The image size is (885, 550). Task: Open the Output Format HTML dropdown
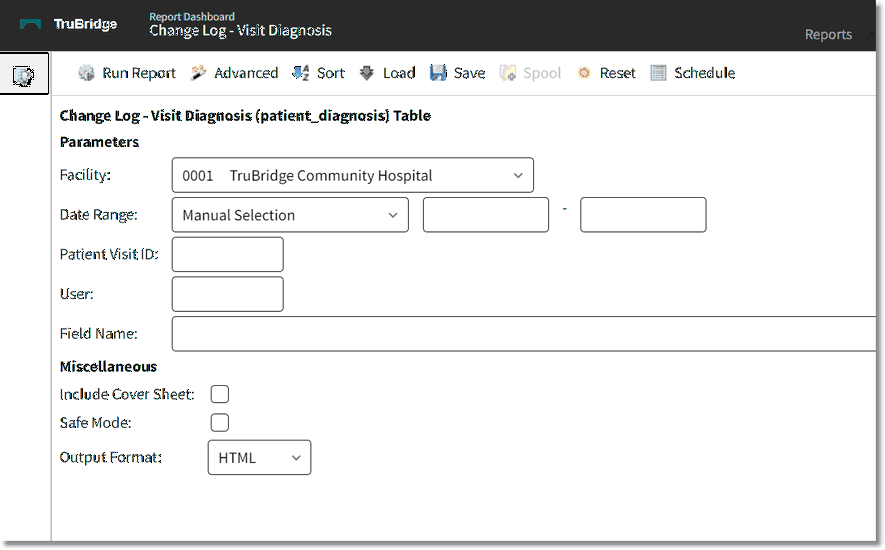point(259,458)
